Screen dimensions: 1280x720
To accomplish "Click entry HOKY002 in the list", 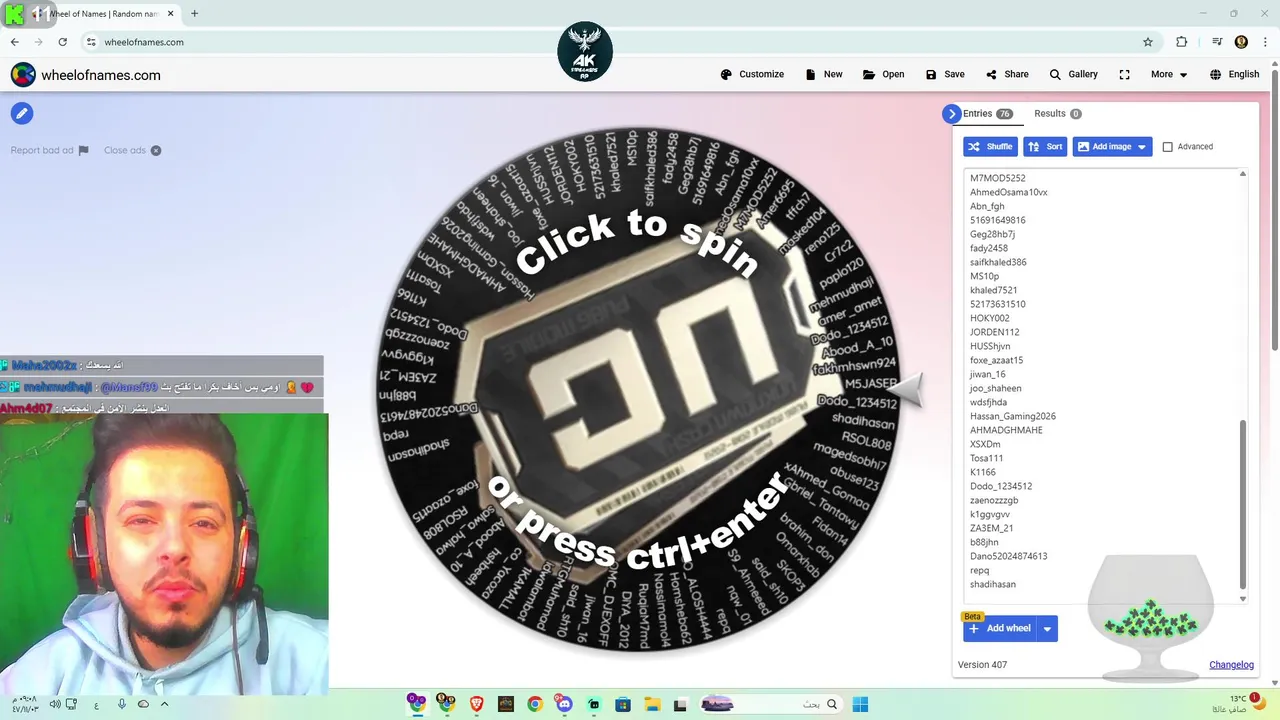I will [989, 318].
